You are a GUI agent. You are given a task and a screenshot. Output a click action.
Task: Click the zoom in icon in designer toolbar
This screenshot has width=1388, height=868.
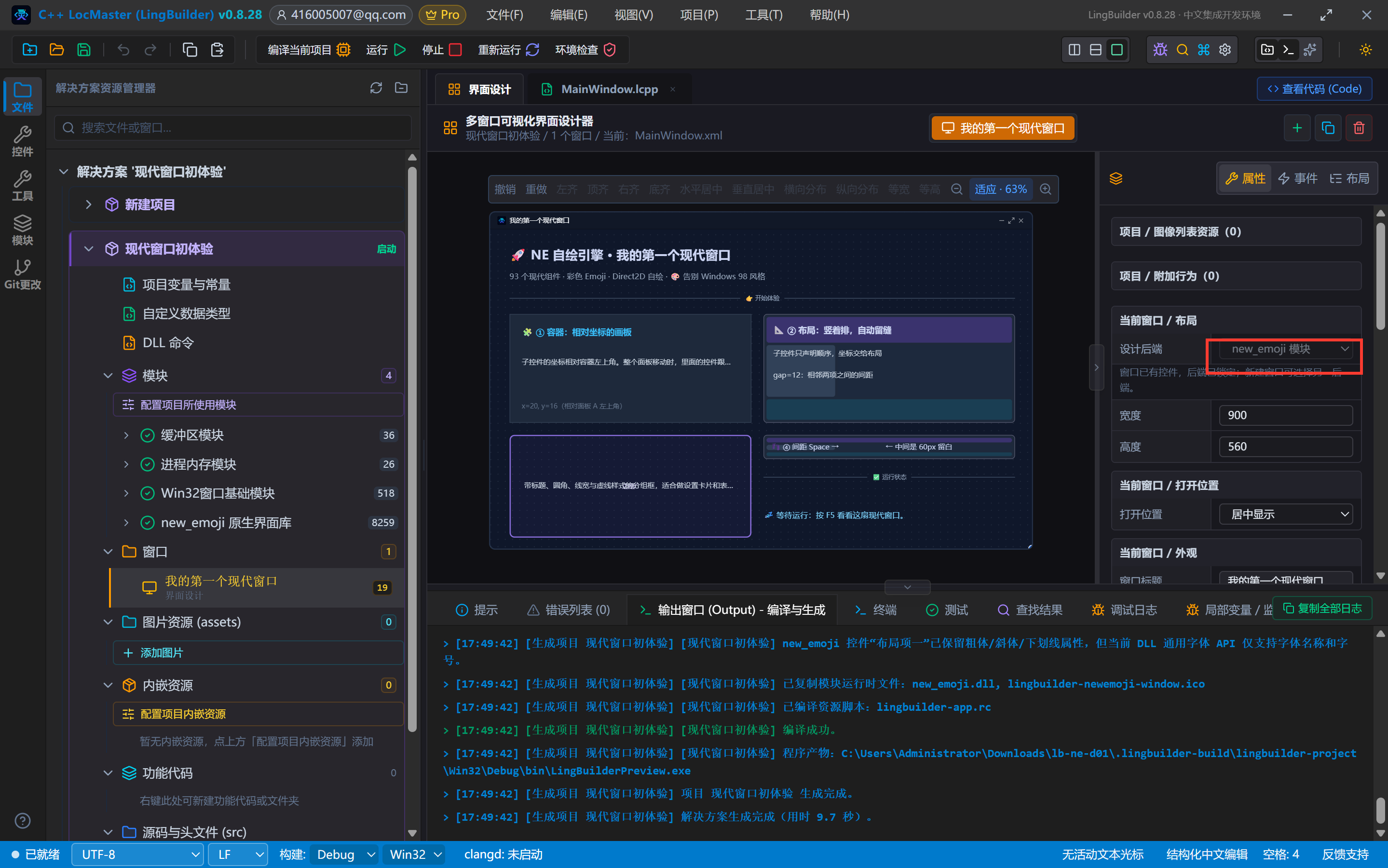[1046, 189]
